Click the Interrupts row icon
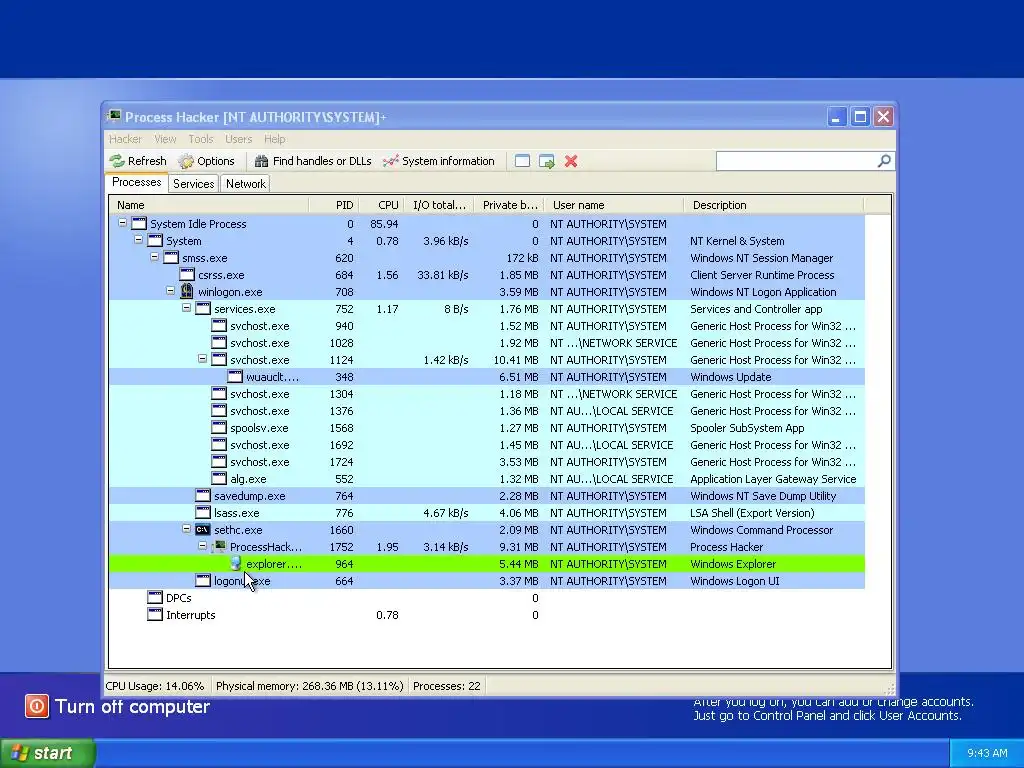This screenshot has width=1024, height=768. pyautogui.click(x=155, y=614)
